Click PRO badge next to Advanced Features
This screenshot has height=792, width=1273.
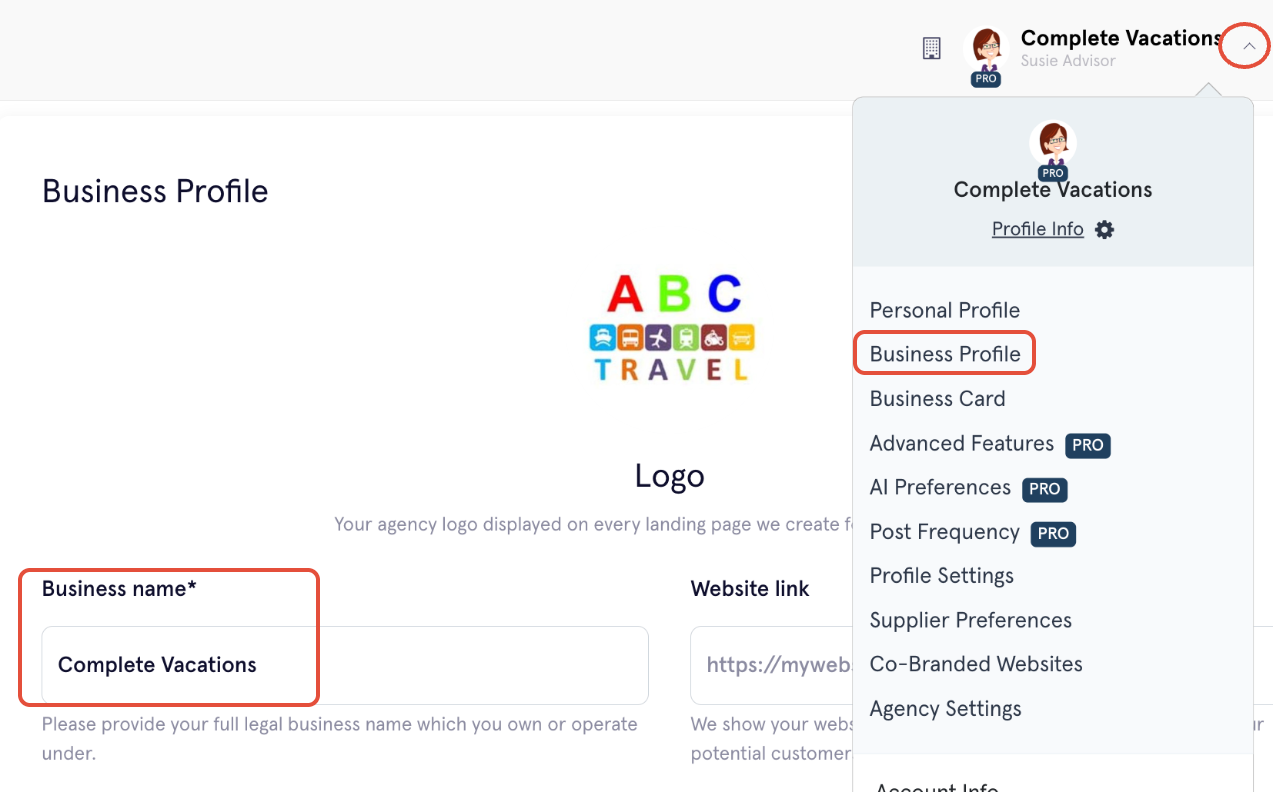point(1088,445)
